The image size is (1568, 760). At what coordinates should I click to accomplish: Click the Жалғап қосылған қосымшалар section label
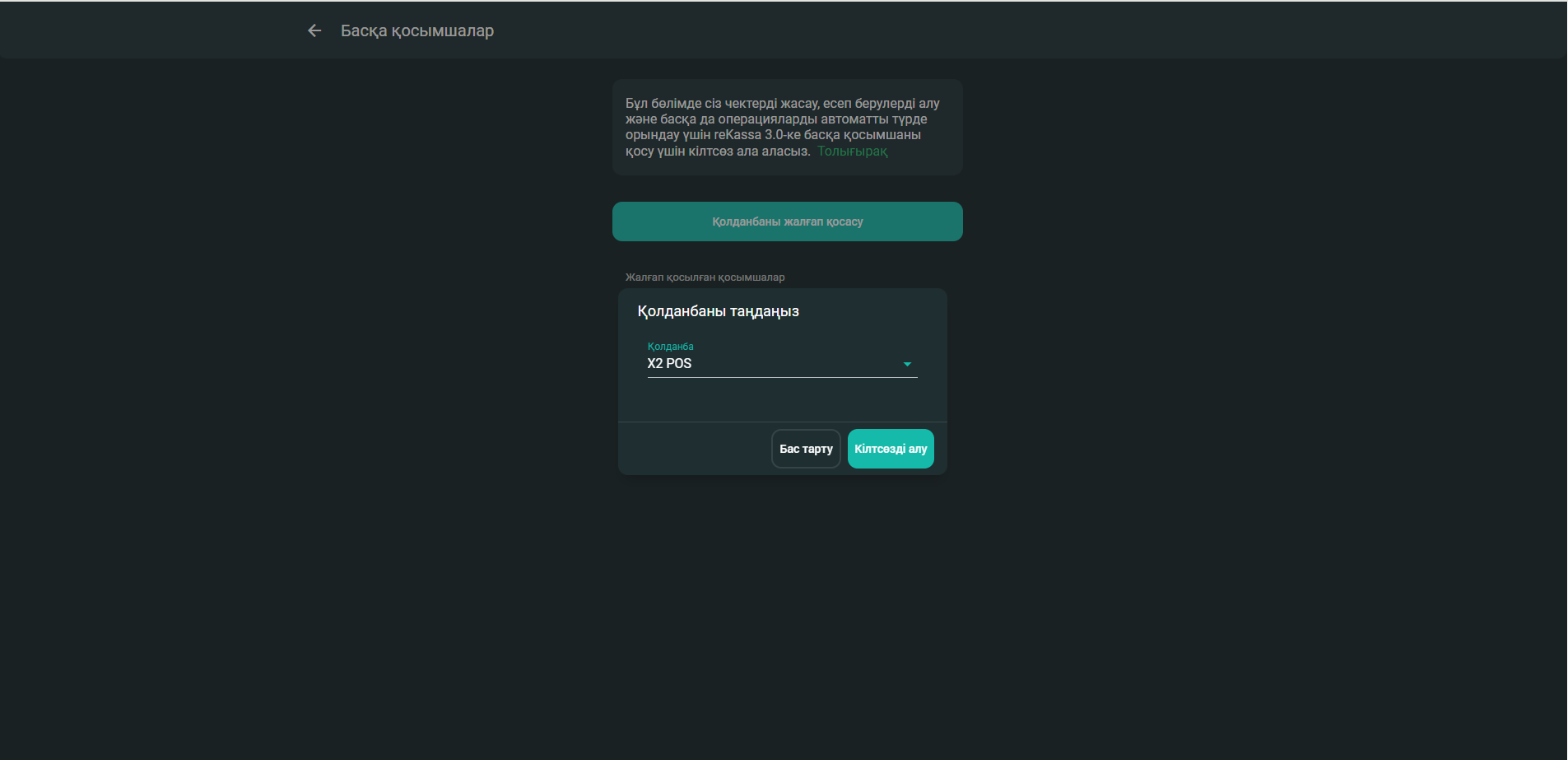705,277
